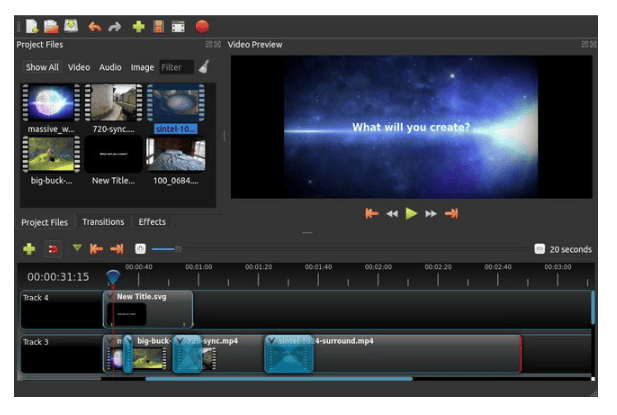Play the video preview
The height and width of the screenshot is (415, 617).
(x=411, y=214)
